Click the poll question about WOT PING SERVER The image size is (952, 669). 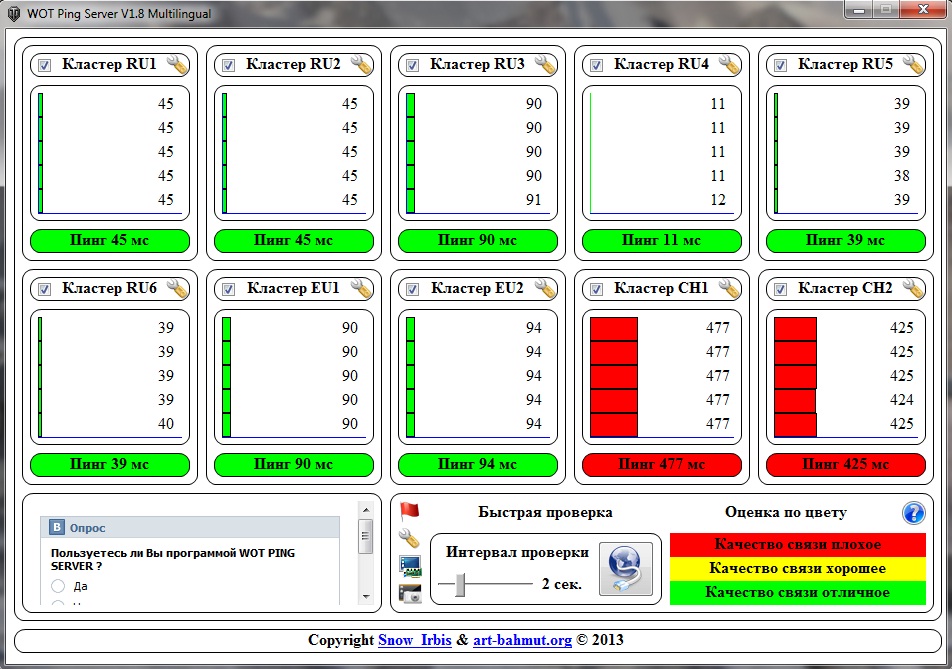tap(173, 560)
